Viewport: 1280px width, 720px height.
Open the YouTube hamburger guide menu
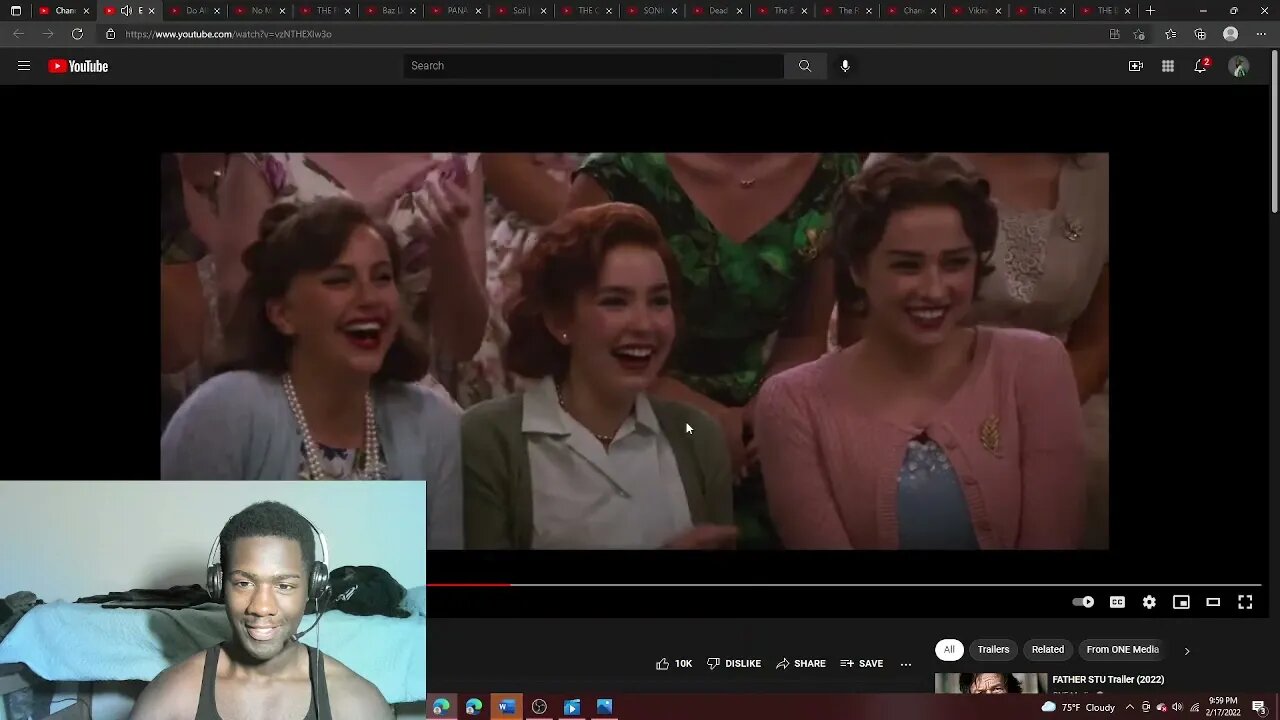(24, 66)
